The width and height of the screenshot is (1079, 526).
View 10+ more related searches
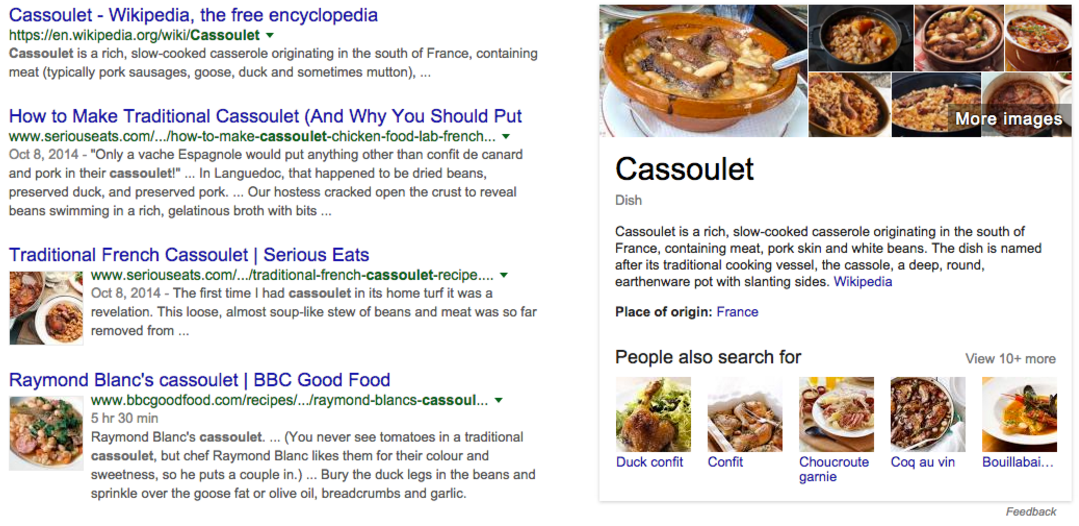point(1009,359)
